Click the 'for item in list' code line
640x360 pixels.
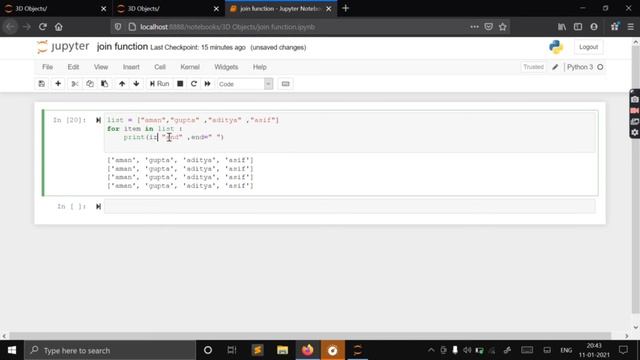point(144,129)
